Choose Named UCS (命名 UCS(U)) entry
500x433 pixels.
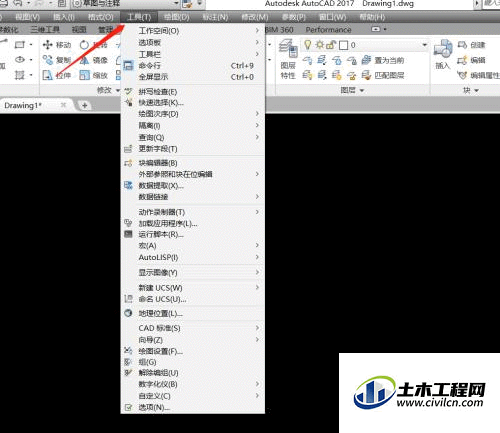[x=193, y=299]
